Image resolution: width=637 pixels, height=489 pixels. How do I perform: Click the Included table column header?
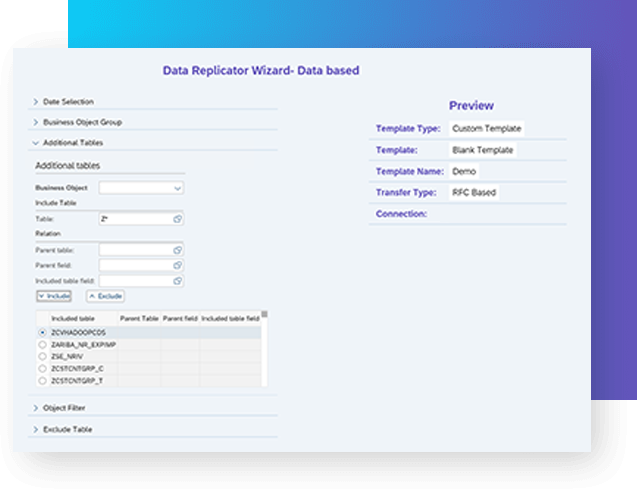click(x=84, y=318)
